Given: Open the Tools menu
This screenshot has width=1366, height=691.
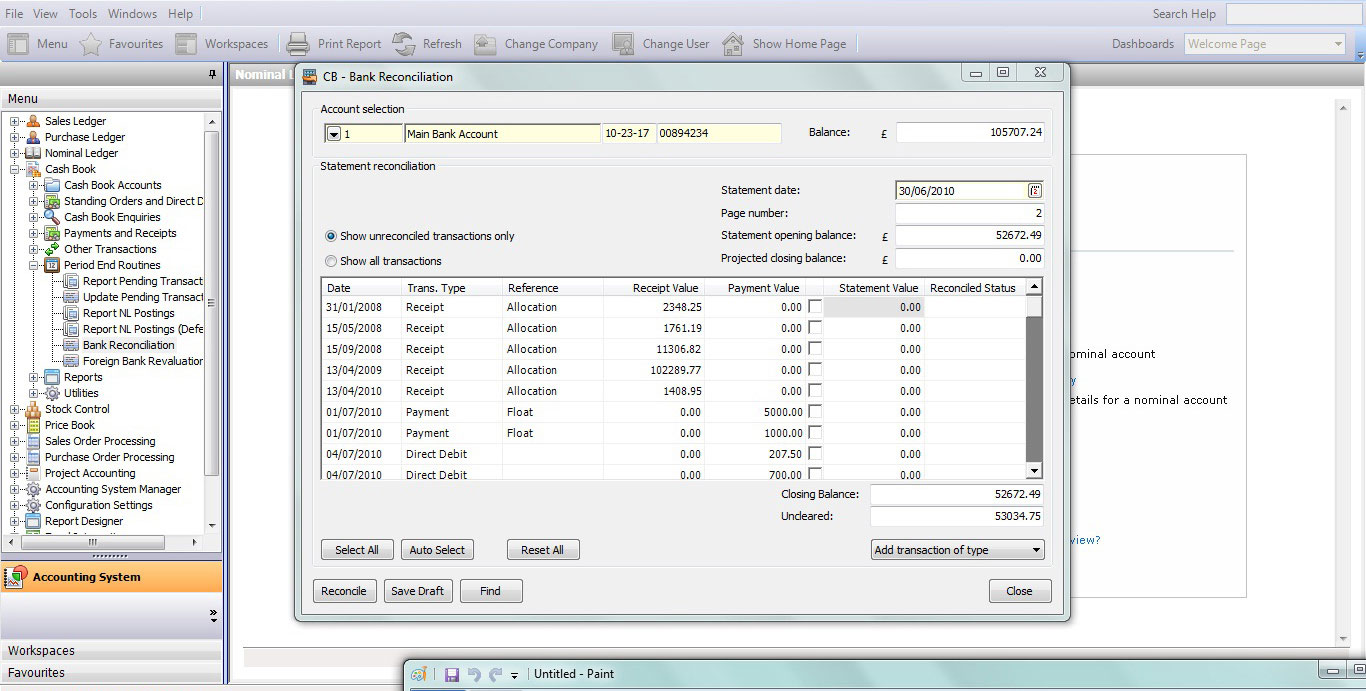Looking at the screenshot, I should click(83, 14).
